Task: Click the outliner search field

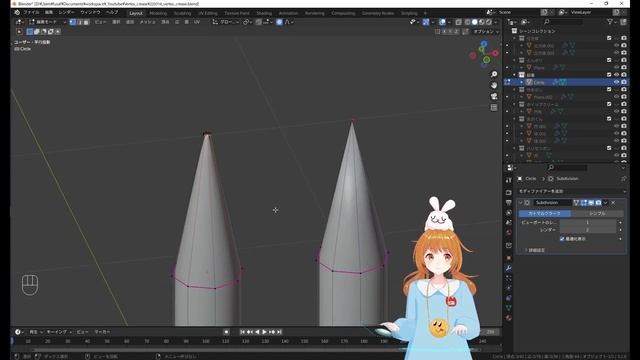Action: click(563, 22)
